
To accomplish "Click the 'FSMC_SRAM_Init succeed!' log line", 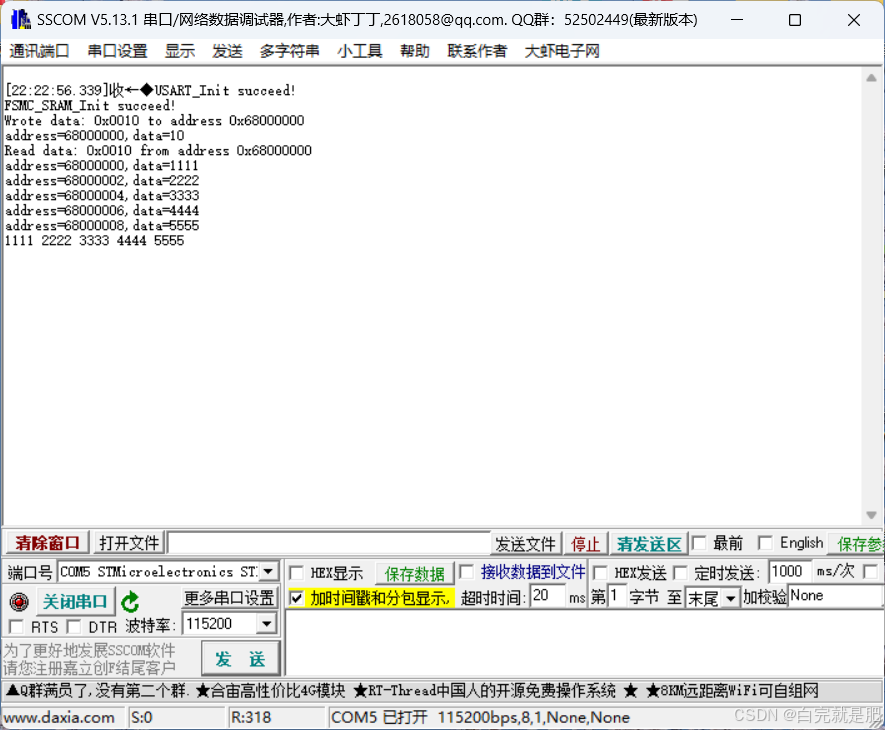I will (x=90, y=106).
